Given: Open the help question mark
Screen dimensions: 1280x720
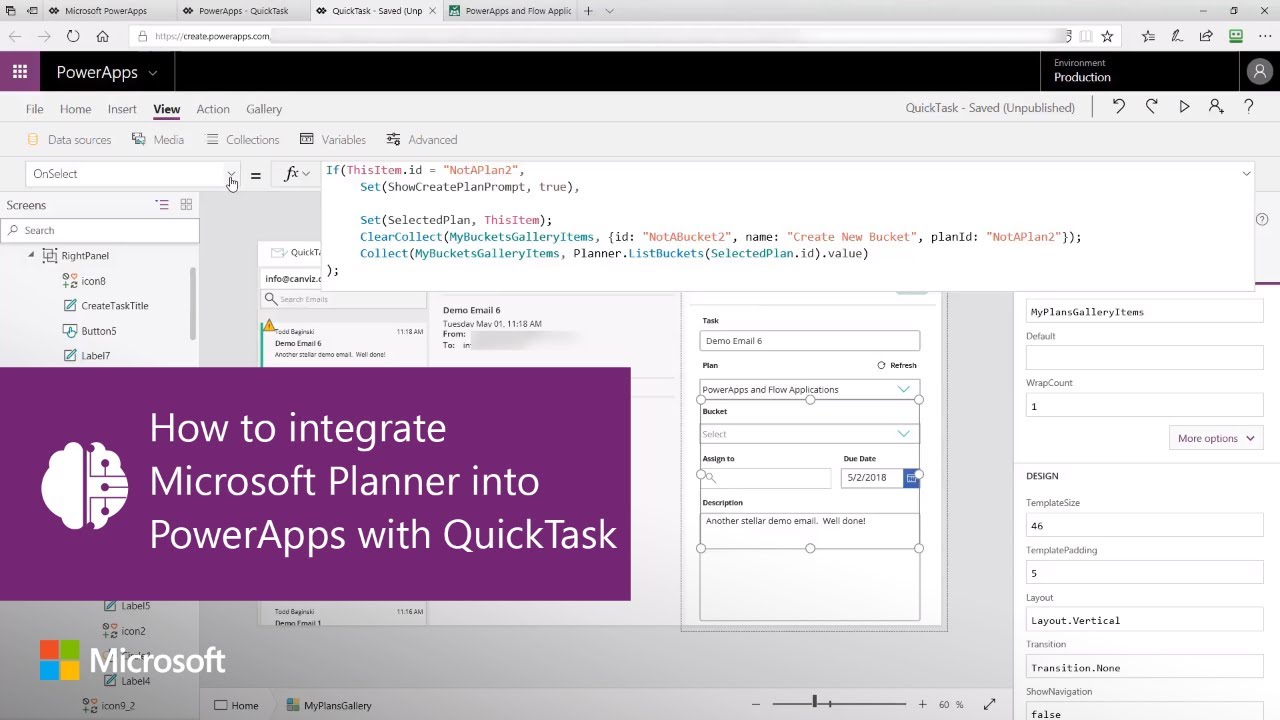Looking at the screenshot, I should (1249, 107).
